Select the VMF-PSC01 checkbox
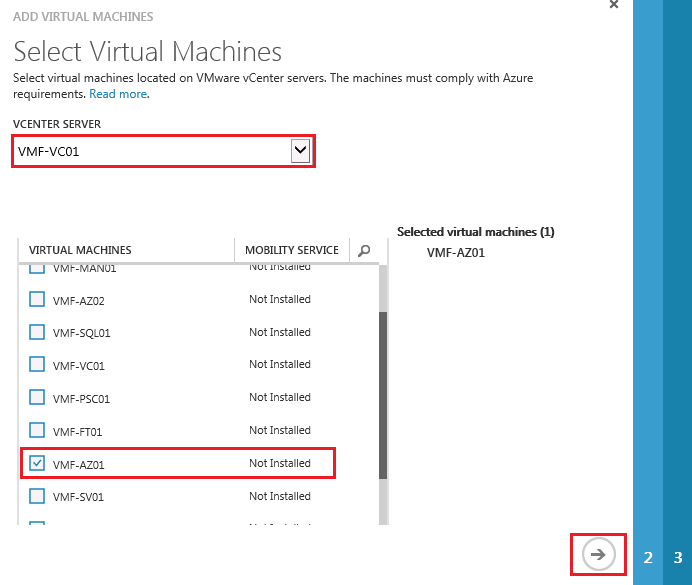The image size is (692, 585). (x=37, y=398)
